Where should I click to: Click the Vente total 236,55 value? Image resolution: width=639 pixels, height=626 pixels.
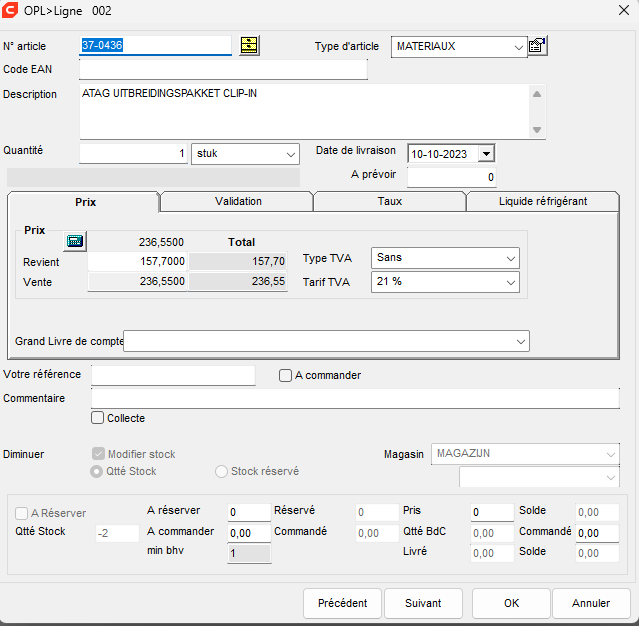[x=238, y=282]
